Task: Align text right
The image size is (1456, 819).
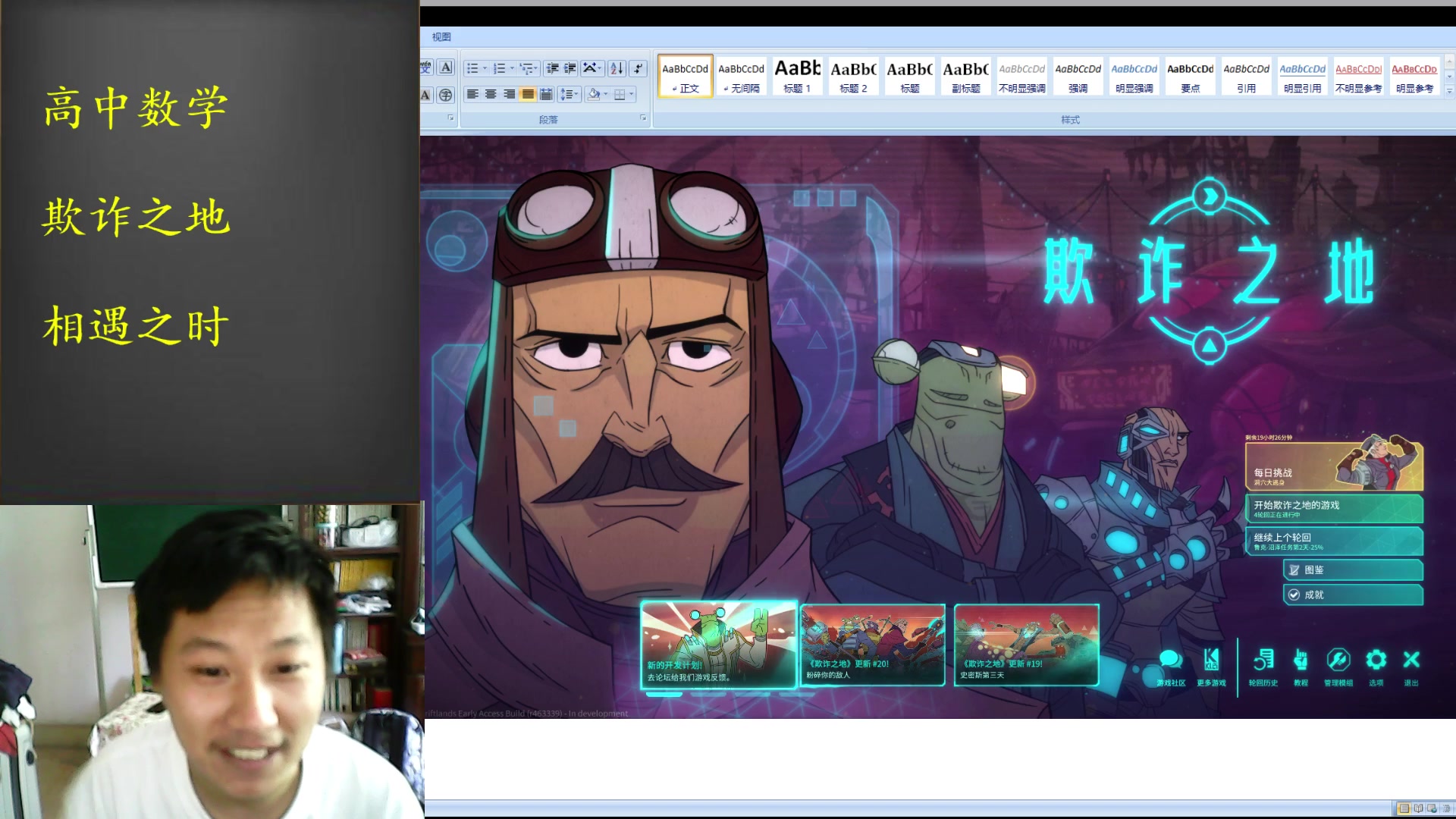Action: point(509,94)
